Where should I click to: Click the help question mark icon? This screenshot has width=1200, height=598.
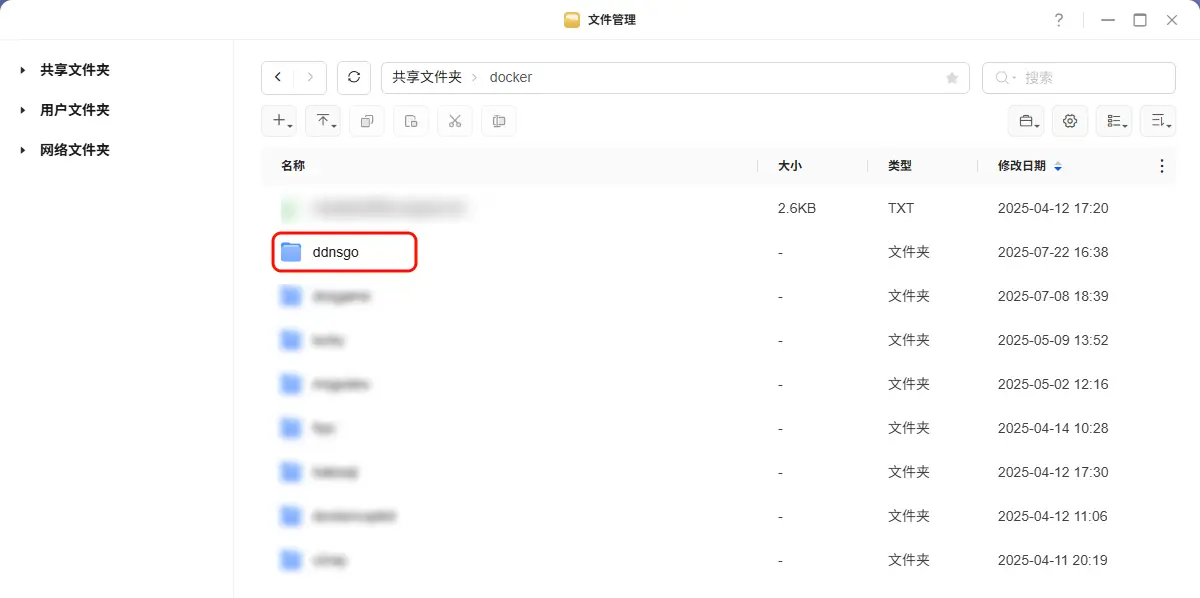[1059, 20]
